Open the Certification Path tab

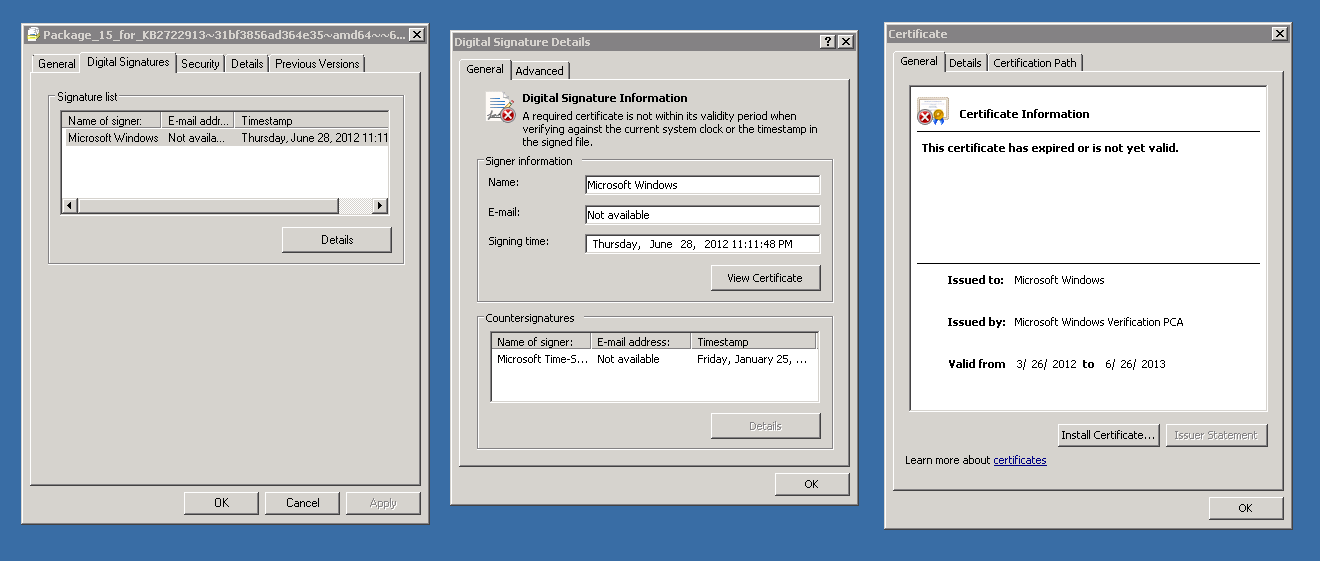pos(1035,63)
